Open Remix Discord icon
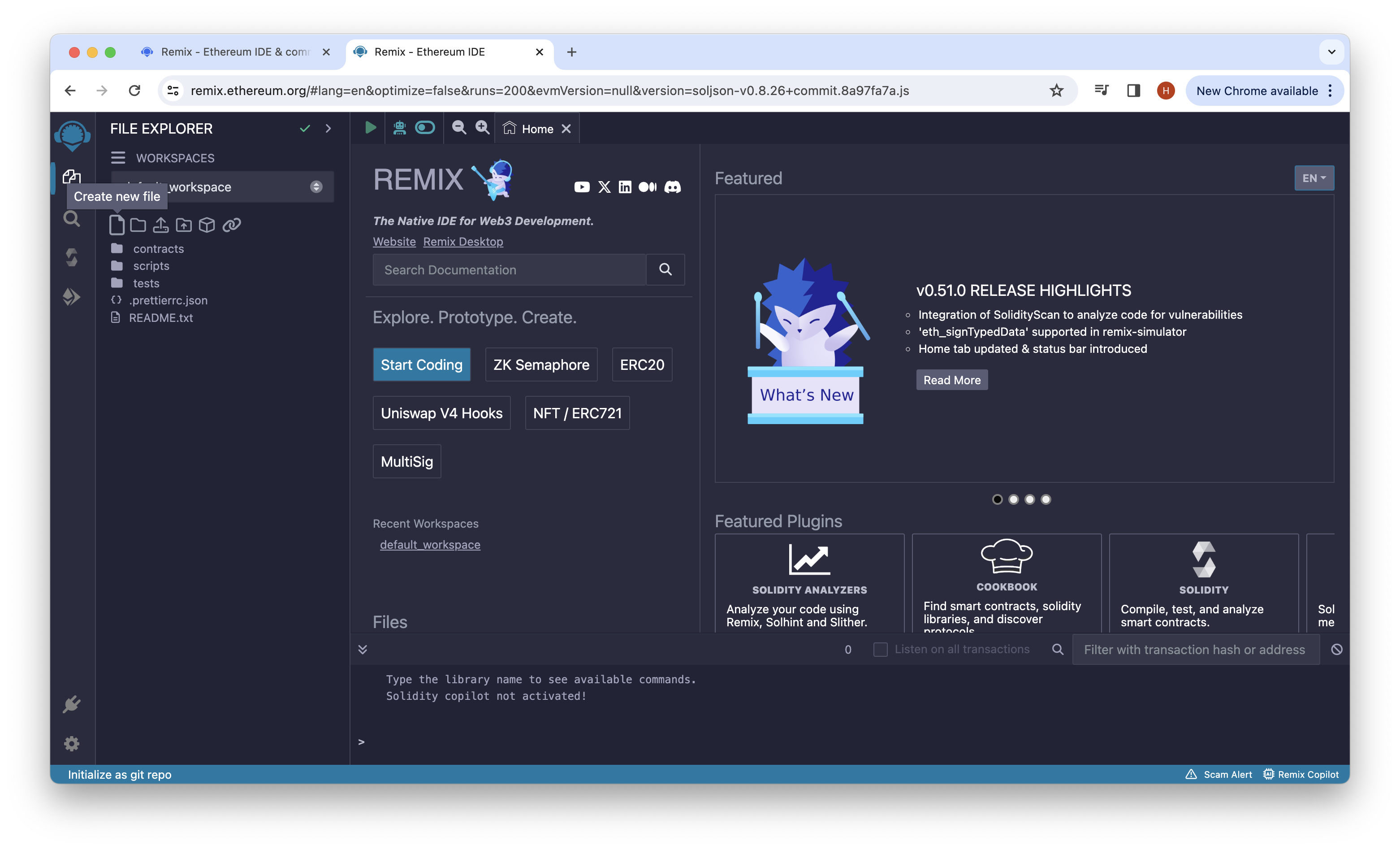Image resolution: width=1400 pixels, height=850 pixels. 673,187
